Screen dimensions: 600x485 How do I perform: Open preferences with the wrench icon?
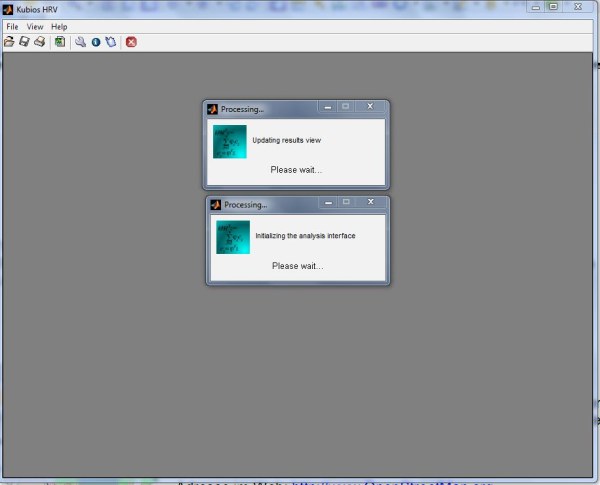tap(81, 42)
